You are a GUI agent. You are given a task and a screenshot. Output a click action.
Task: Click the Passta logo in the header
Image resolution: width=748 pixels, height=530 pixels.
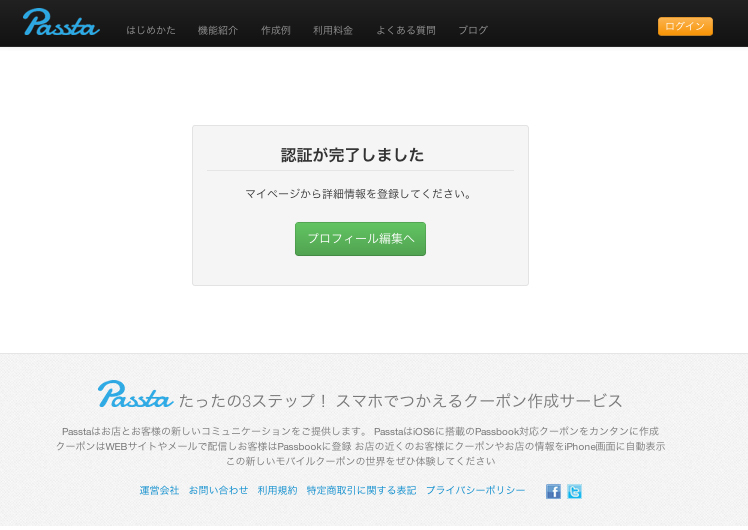(x=61, y=23)
